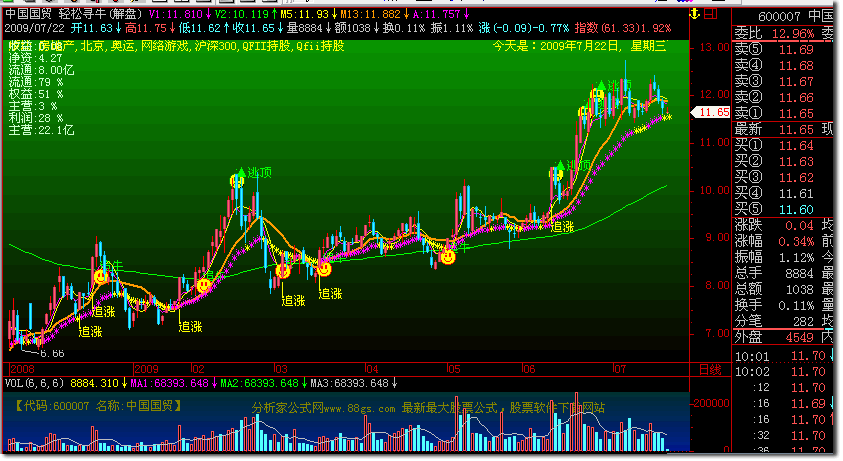The height and width of the screenshot is (461, 843).
Task: Click the 指数(61.33)1.92% index value
Action: [x=623, y=28]
